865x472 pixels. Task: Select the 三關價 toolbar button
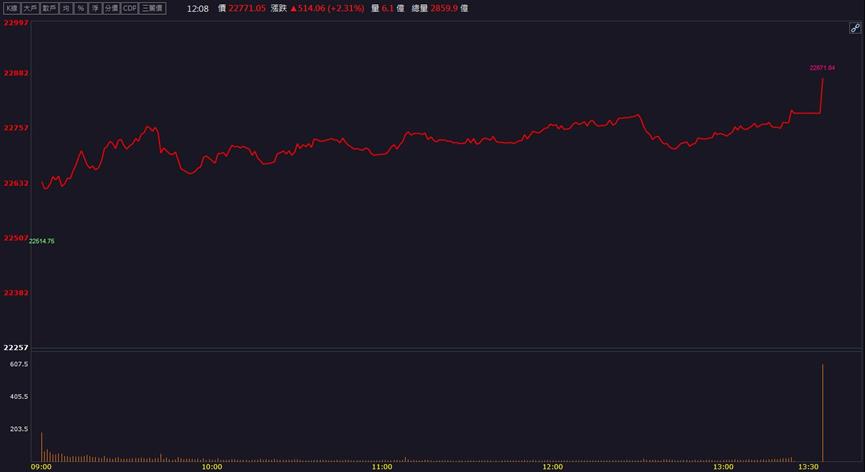(153, 8)
